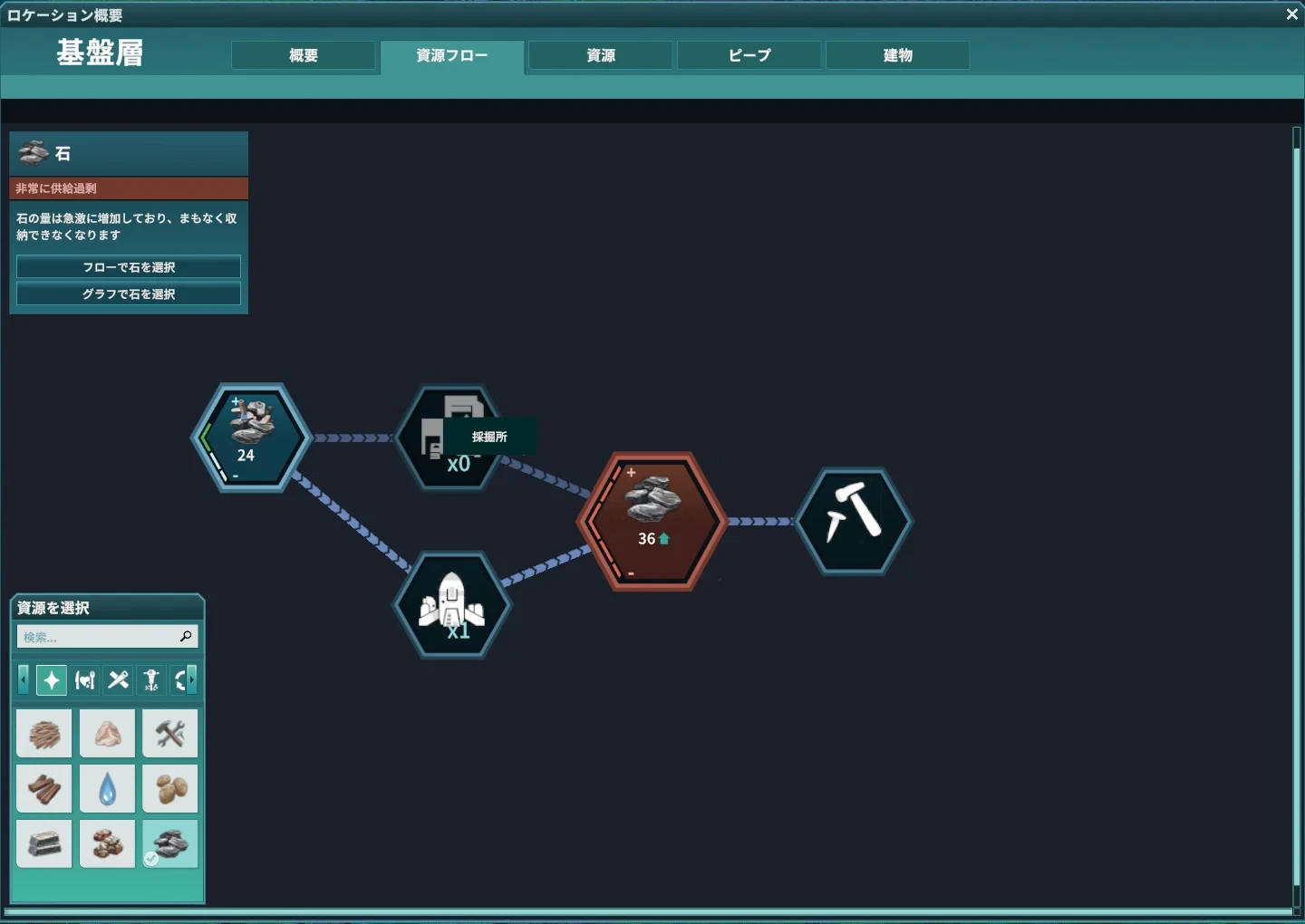Choose the partly hidden recycle category filter

(179, 680)
